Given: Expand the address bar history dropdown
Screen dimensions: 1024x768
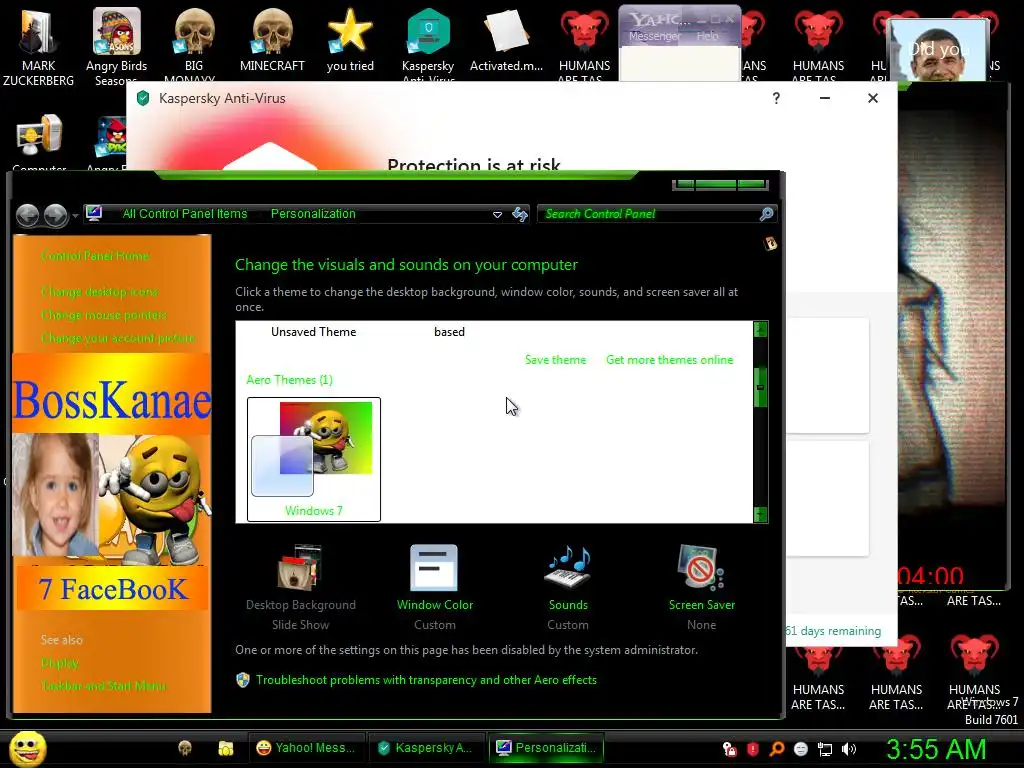Looking at the screenshot, I should (x=497, y=214).
